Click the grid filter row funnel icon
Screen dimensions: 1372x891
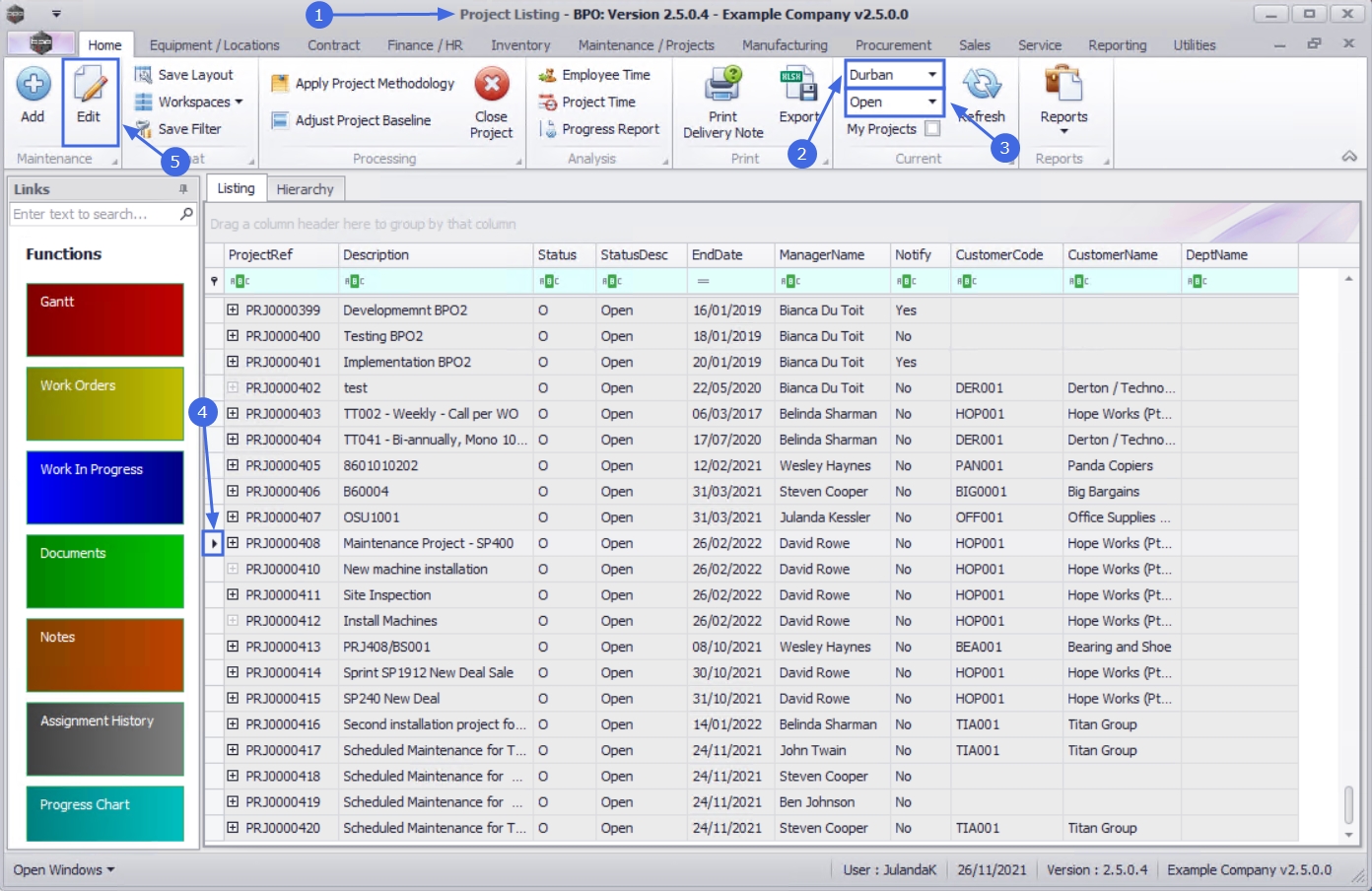(214, 281)
